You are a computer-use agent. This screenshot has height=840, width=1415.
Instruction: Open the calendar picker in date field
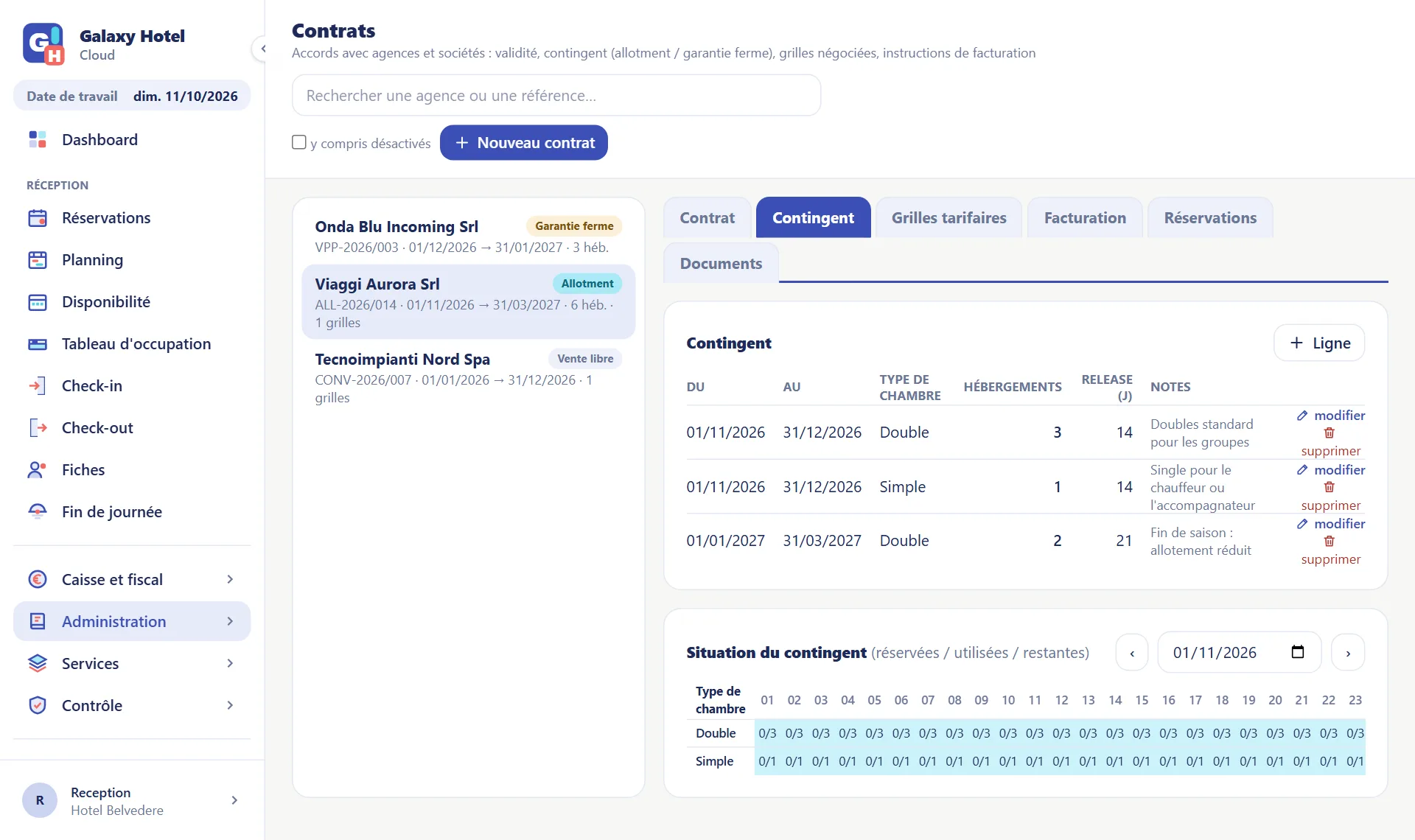[x=1298, y=652]
